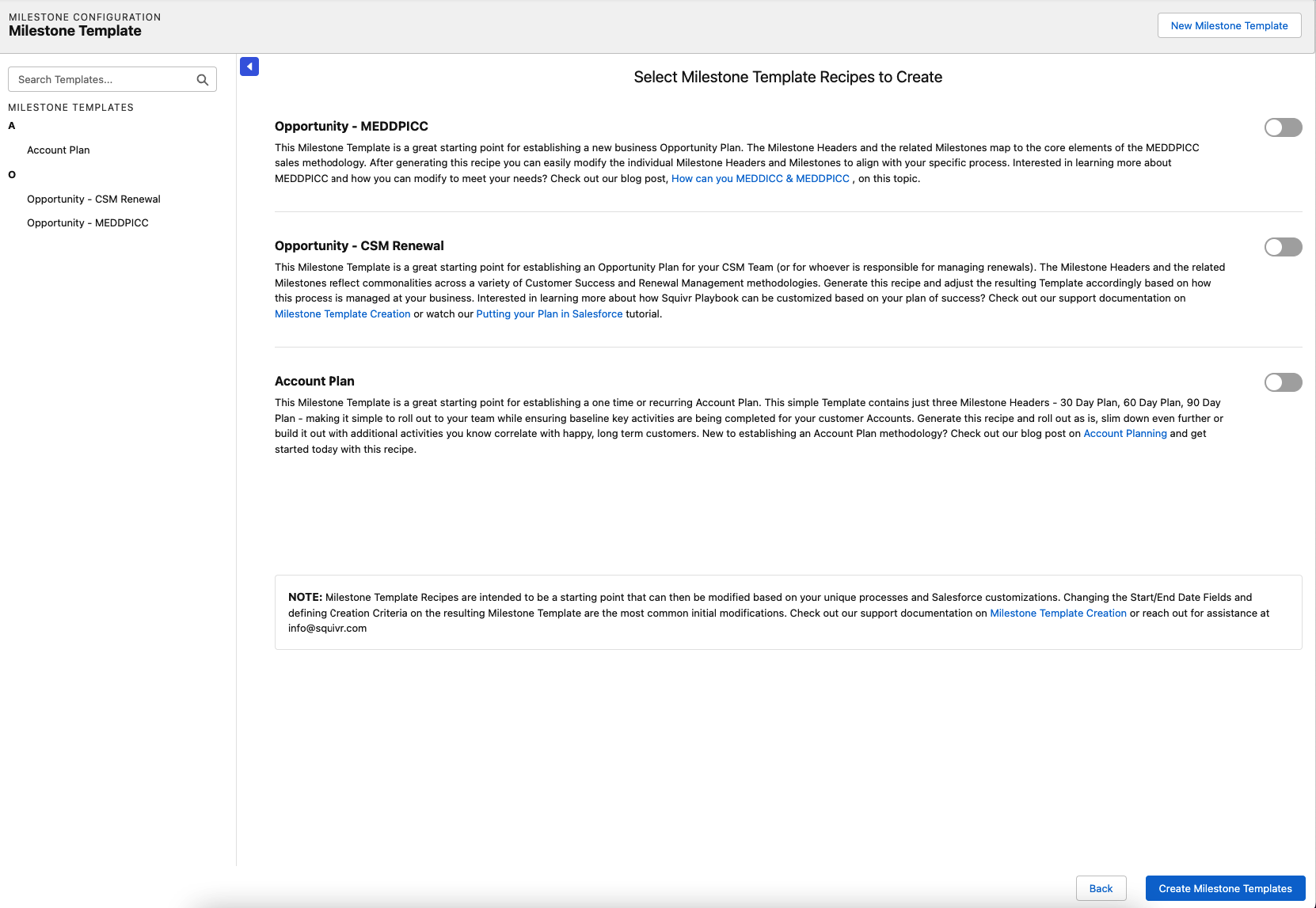Click the letter O group header
Viewport: 1316px width, 908px height.
(x=12, y=174)
